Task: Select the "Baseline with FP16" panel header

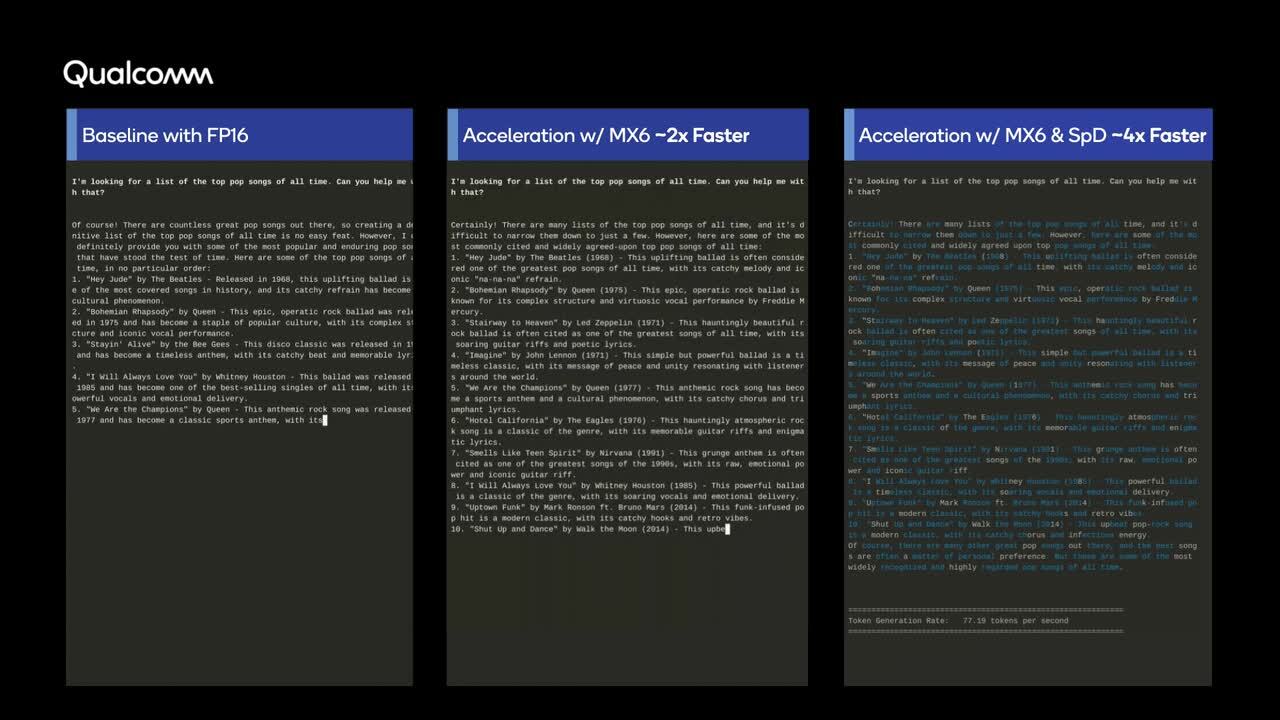Action: [165, 135]
